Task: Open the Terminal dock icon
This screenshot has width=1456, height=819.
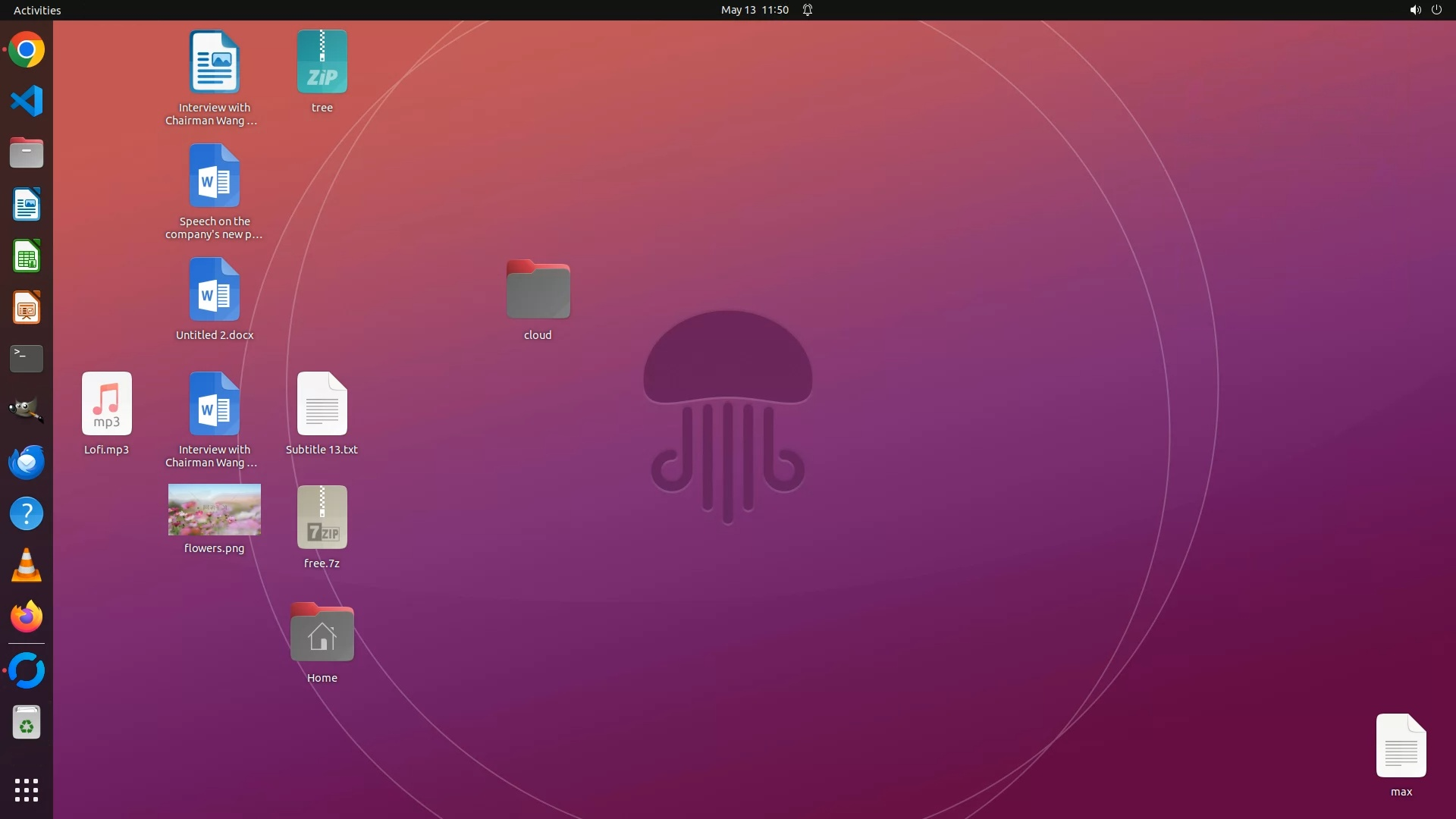Action: 27,359
